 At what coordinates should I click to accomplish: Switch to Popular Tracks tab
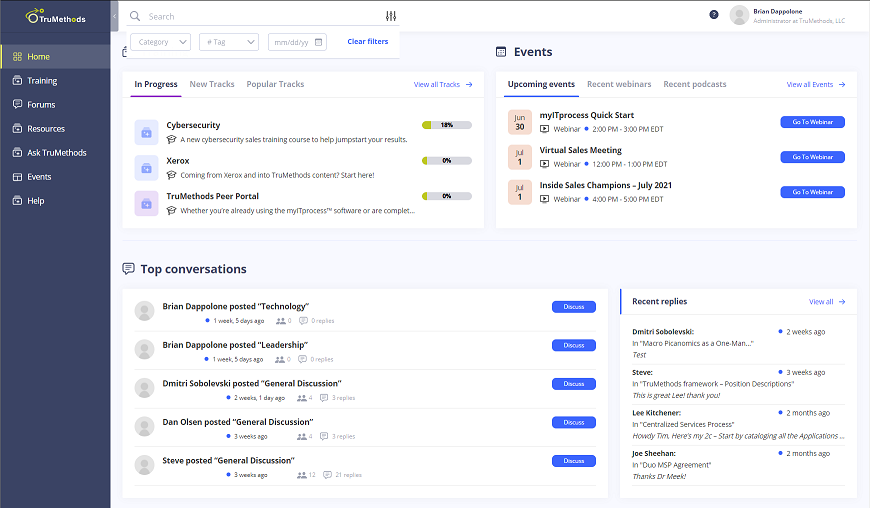coord(275,84)
